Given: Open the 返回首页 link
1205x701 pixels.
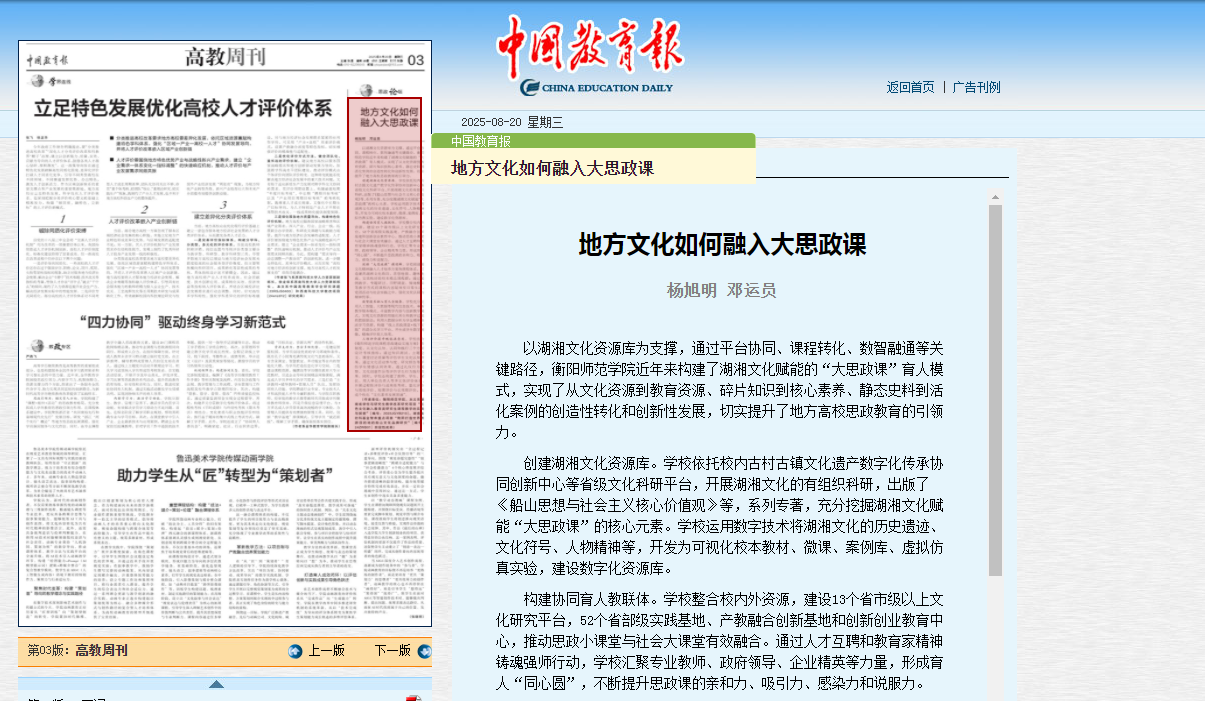Looking at the screenshot, I should (x=910, y=87).
